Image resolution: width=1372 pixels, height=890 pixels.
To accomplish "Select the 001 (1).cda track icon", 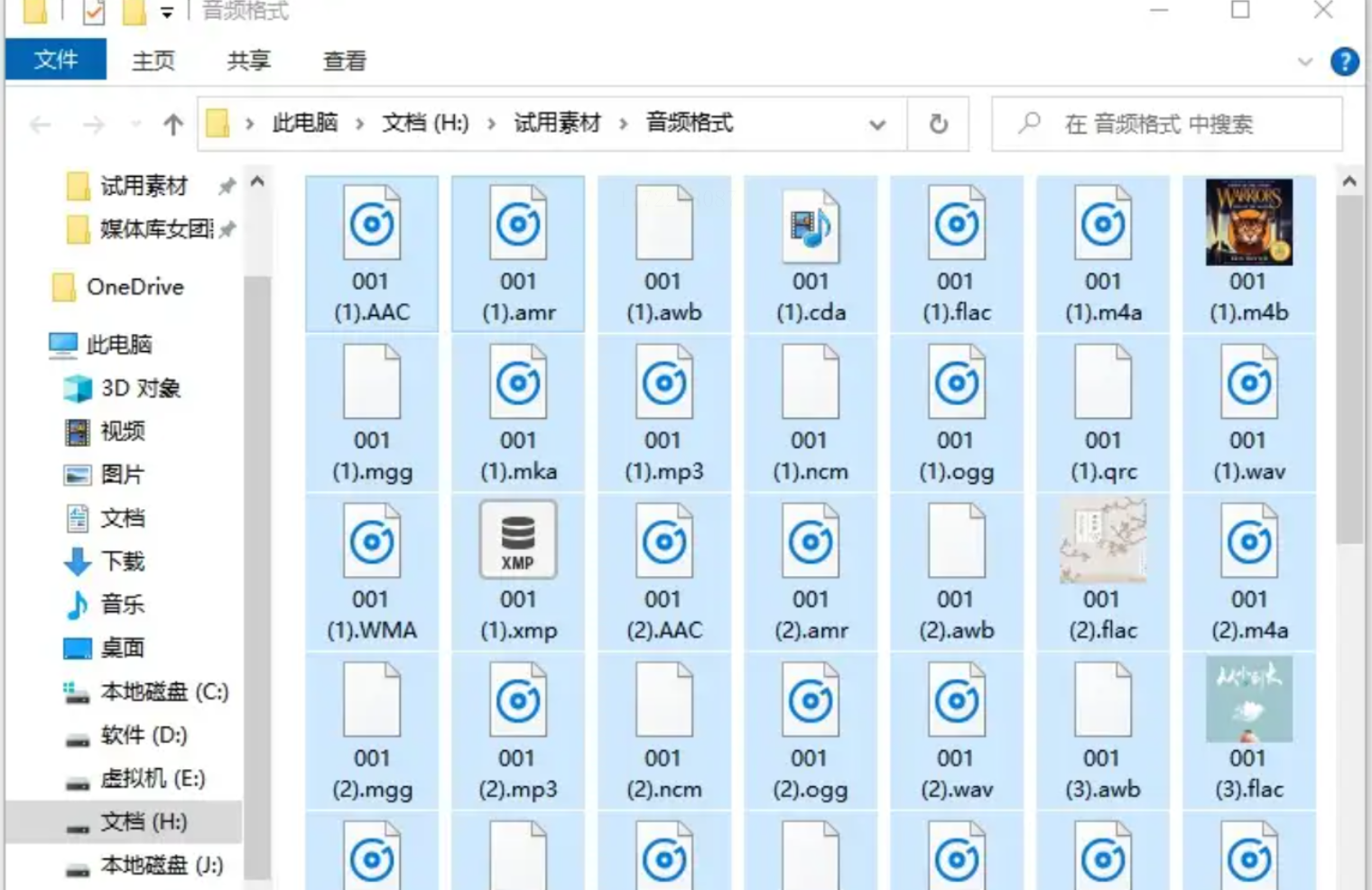I will pyautogui.click(x=811, y=224).
